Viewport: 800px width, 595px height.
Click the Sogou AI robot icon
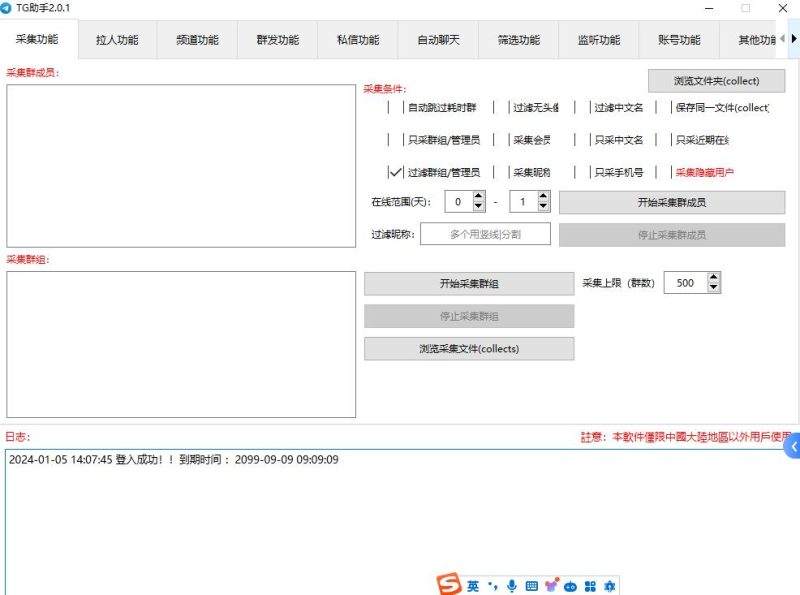pyautogui.click(x=570, y=585)
